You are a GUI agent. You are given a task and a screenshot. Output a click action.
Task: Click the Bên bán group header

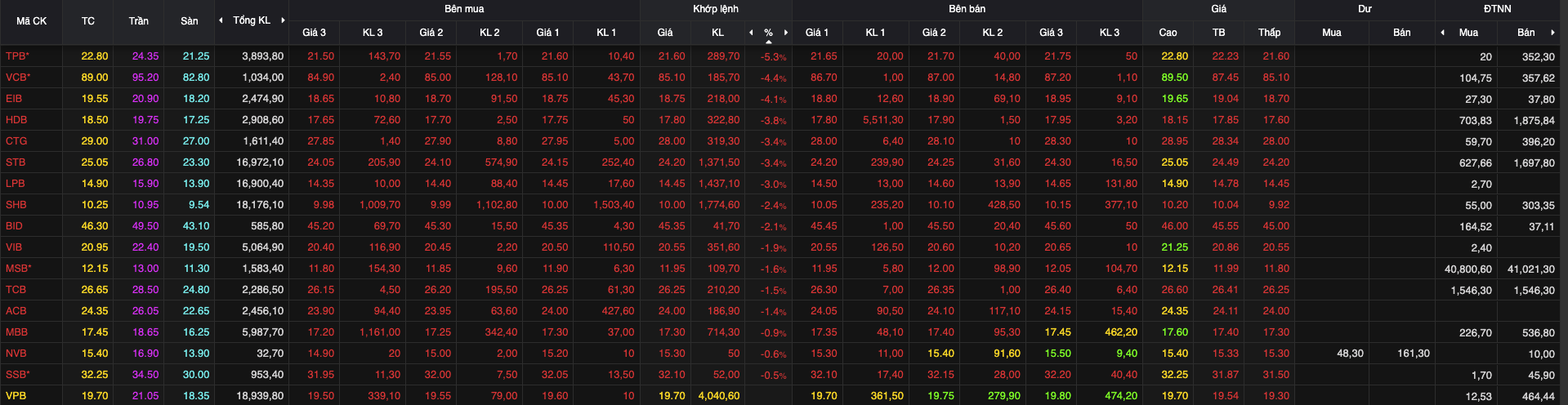point(967,9)
